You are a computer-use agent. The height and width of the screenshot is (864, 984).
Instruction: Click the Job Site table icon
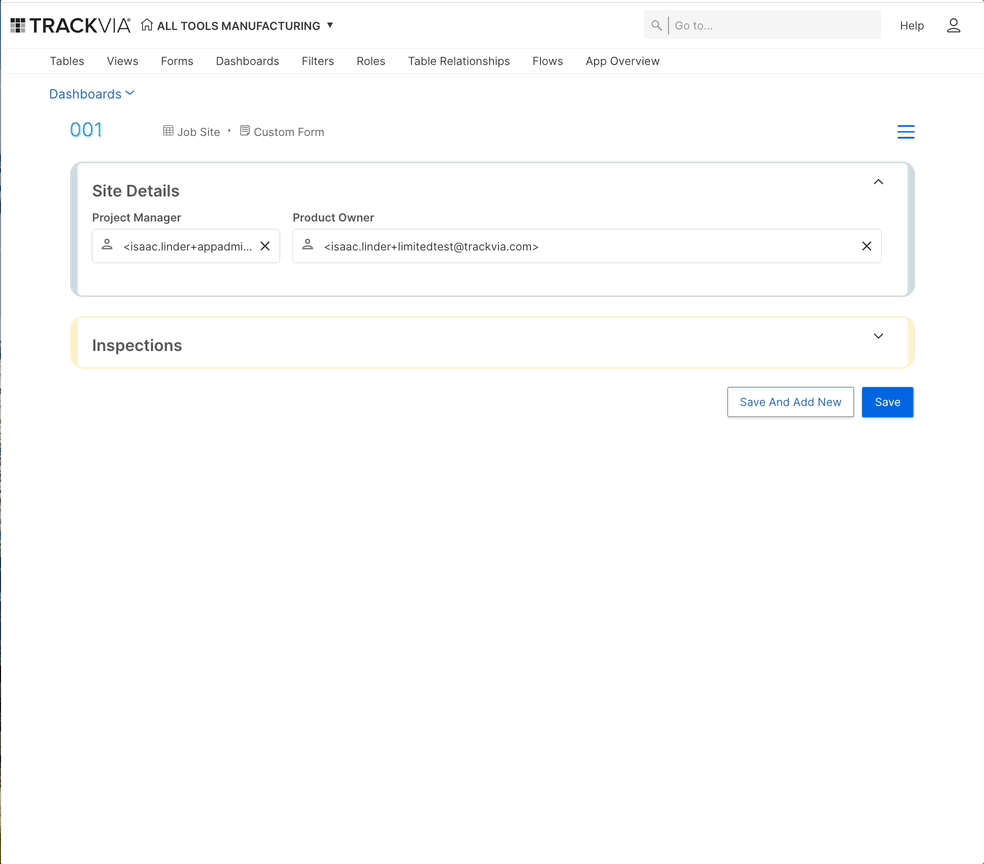point(168,131)
